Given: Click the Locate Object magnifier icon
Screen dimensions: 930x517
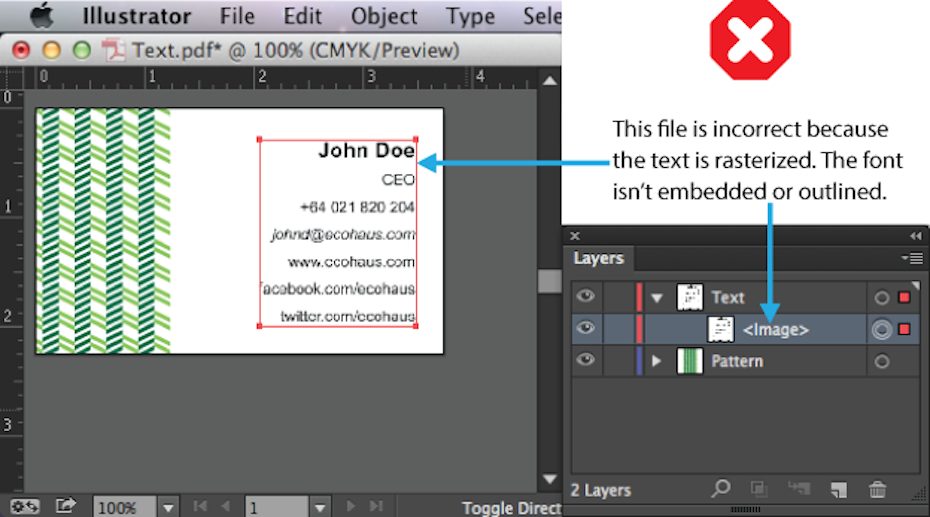Looking at the screenshot, I should pos(720,489).
